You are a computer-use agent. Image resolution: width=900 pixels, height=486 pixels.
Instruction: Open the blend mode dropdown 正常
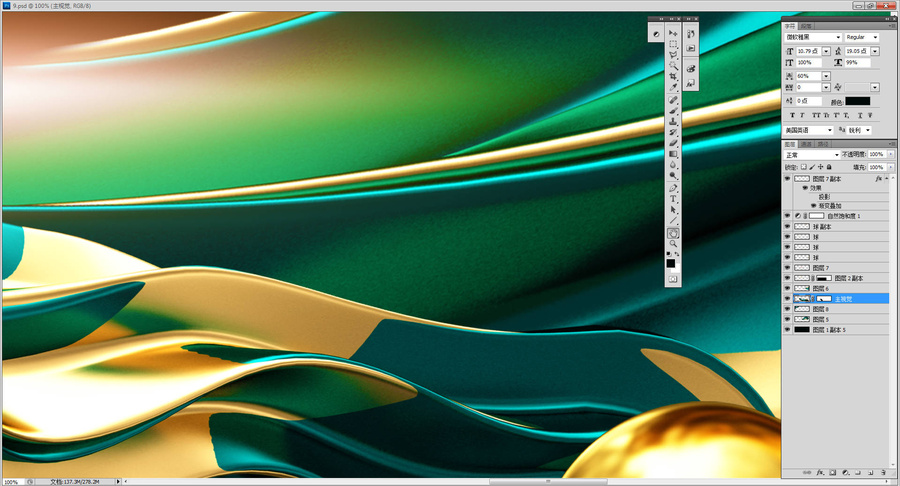click(x=812, y=155)
